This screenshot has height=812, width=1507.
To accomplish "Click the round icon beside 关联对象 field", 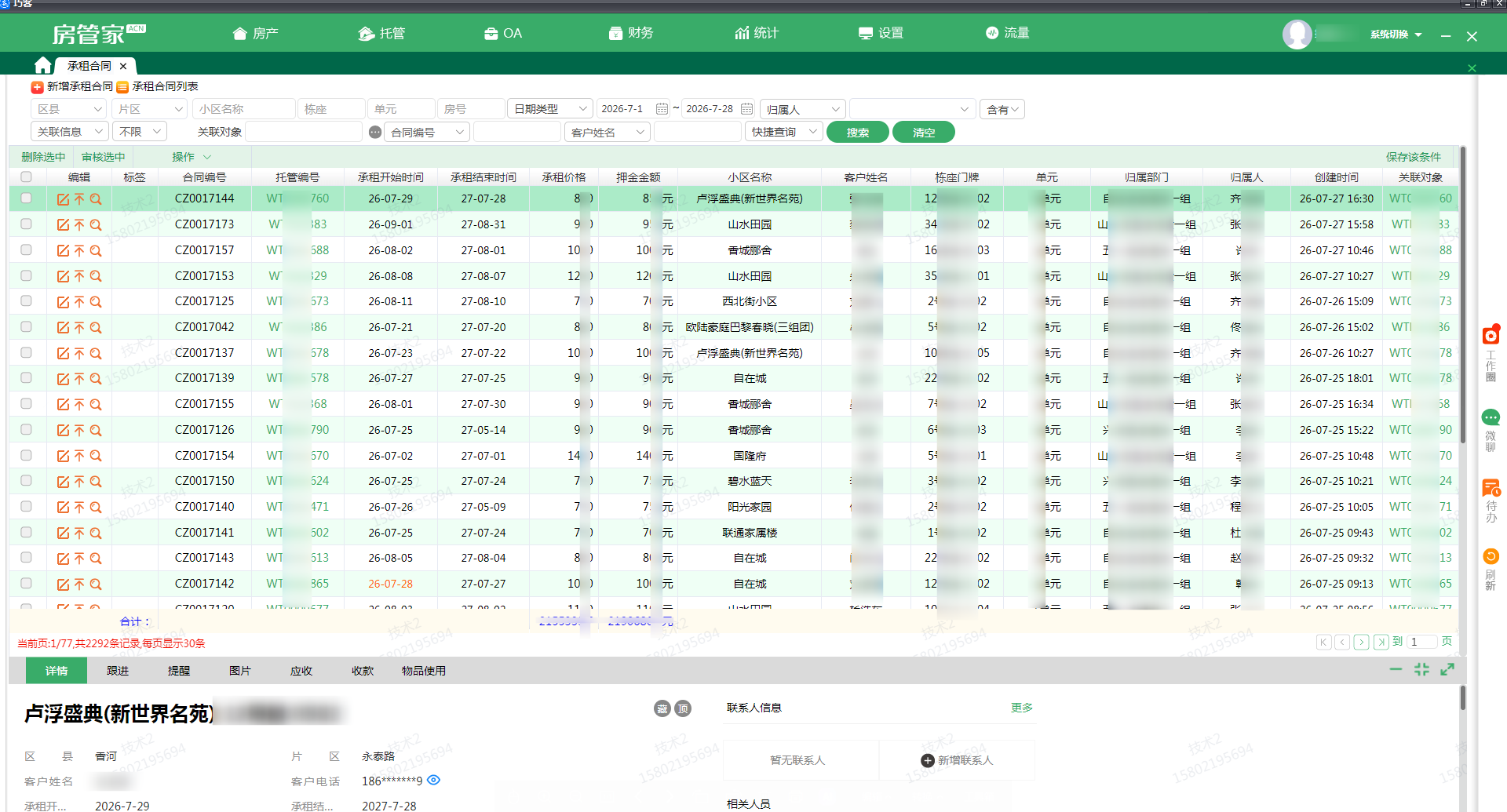I will 375,133.
